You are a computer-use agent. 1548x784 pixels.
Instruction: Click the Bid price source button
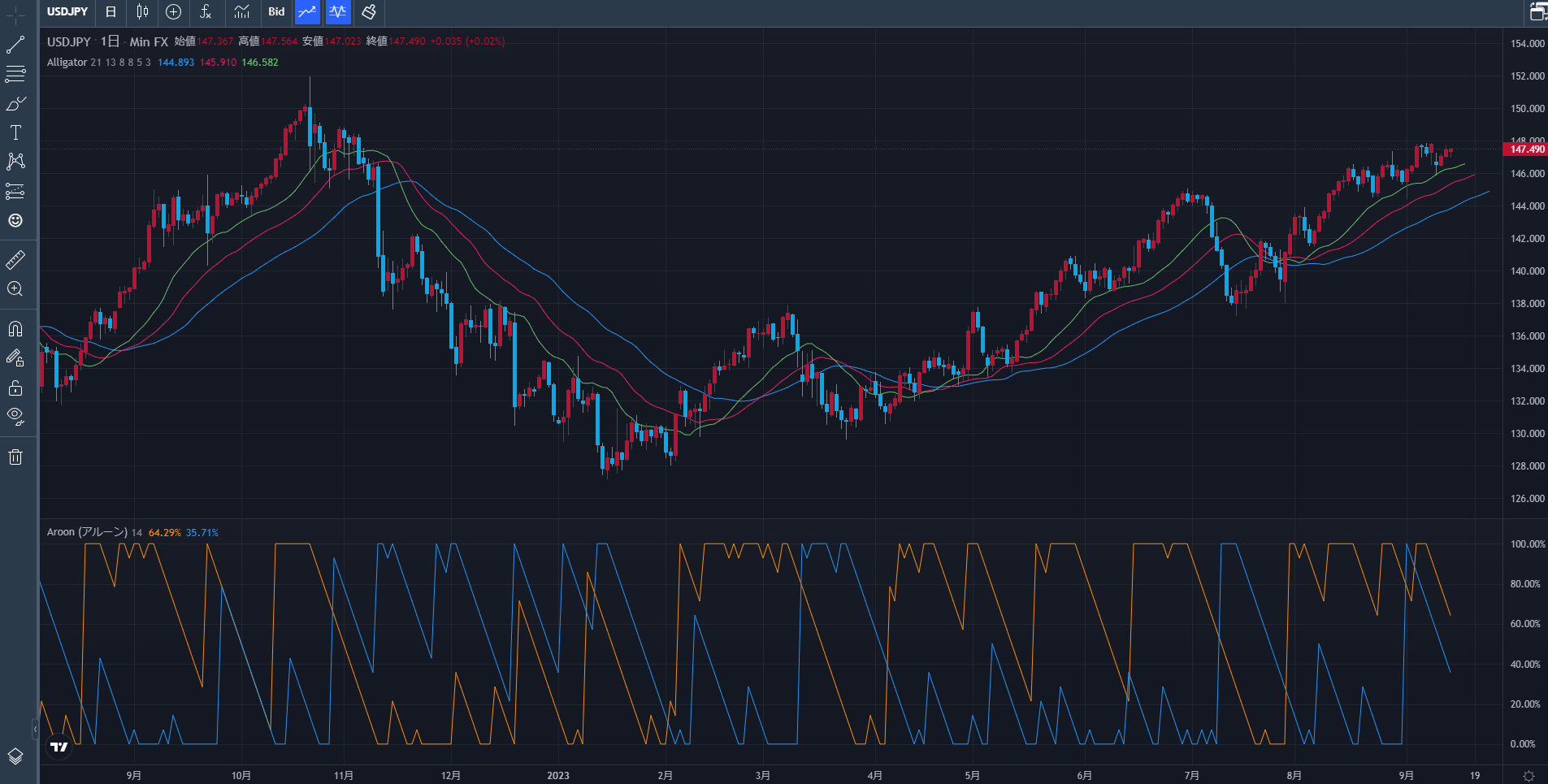click(276, 12)
